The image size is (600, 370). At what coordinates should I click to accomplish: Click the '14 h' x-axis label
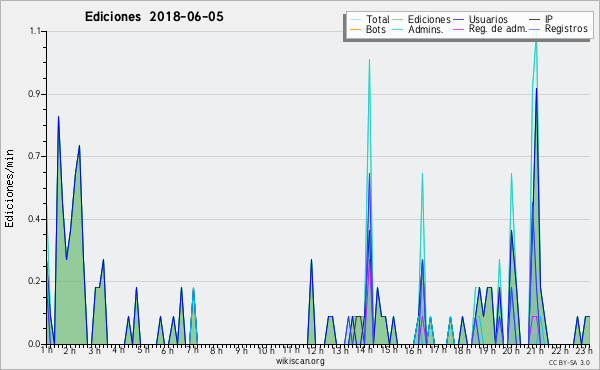(x=364, y=350)
